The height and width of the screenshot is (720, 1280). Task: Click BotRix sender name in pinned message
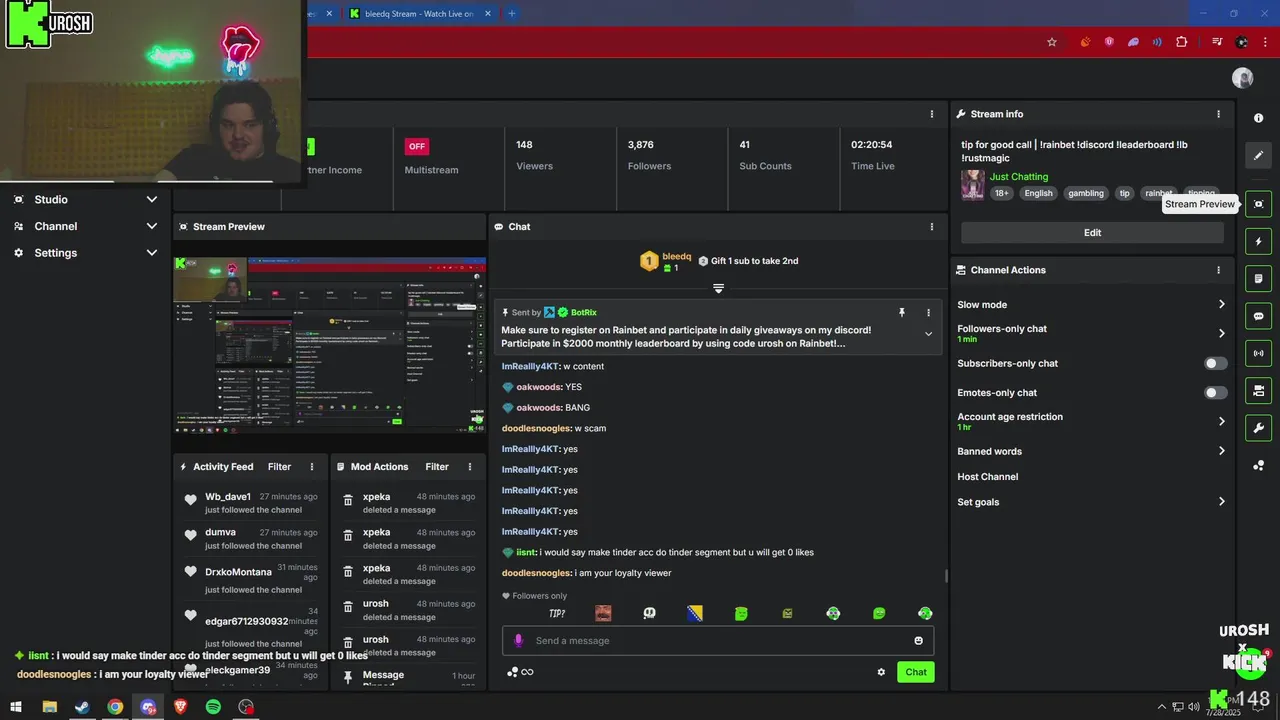[x=583, y=313]
